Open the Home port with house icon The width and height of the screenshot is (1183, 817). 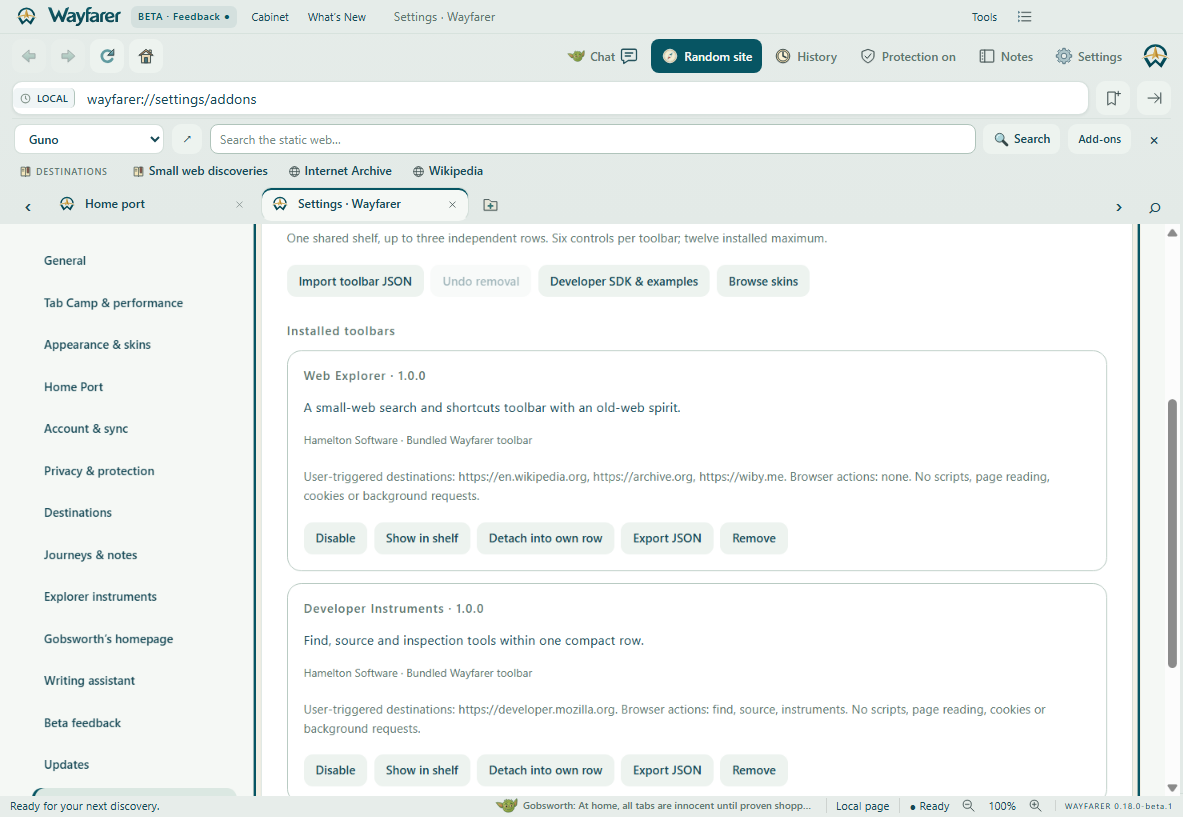146,56
